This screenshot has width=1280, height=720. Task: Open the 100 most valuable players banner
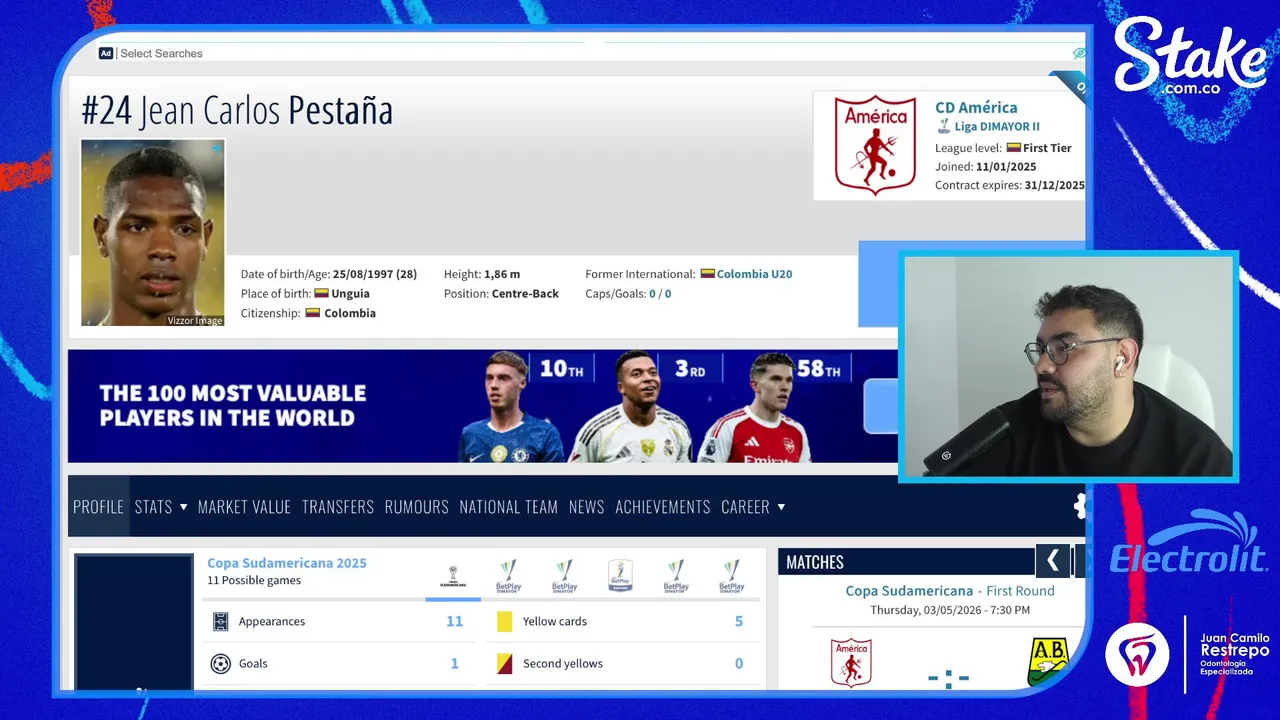click(x=483, y=406)
